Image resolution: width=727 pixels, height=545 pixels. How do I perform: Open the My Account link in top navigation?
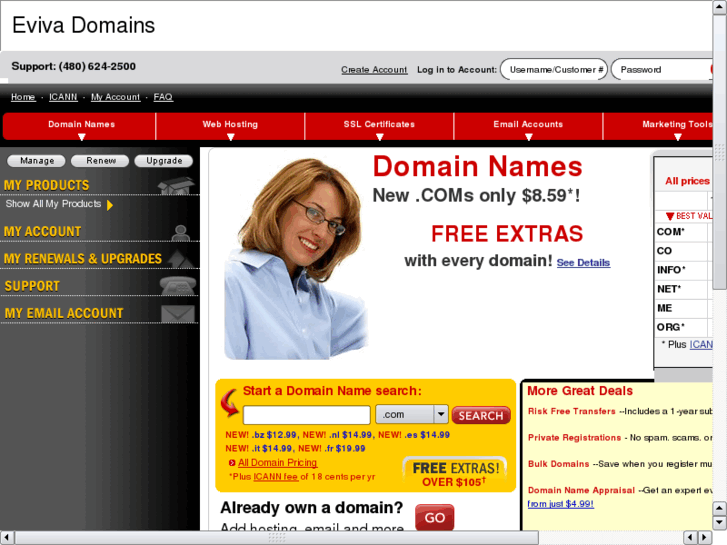tap(115, 97)
